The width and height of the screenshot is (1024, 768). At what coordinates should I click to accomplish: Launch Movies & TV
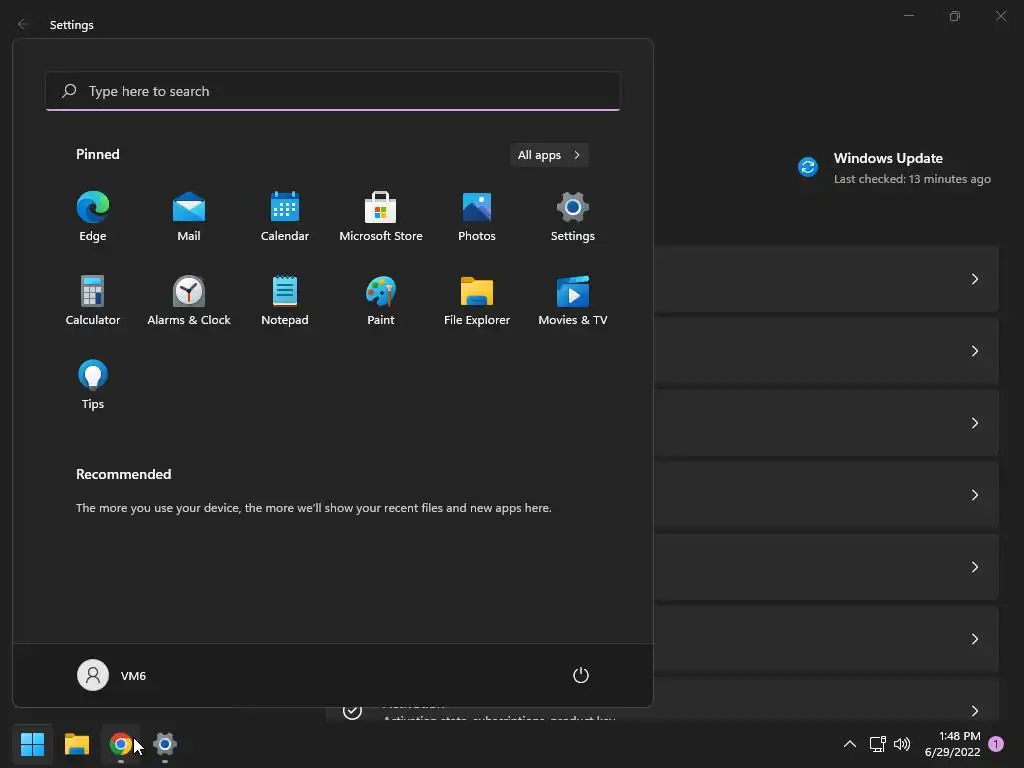coord(573,301)
